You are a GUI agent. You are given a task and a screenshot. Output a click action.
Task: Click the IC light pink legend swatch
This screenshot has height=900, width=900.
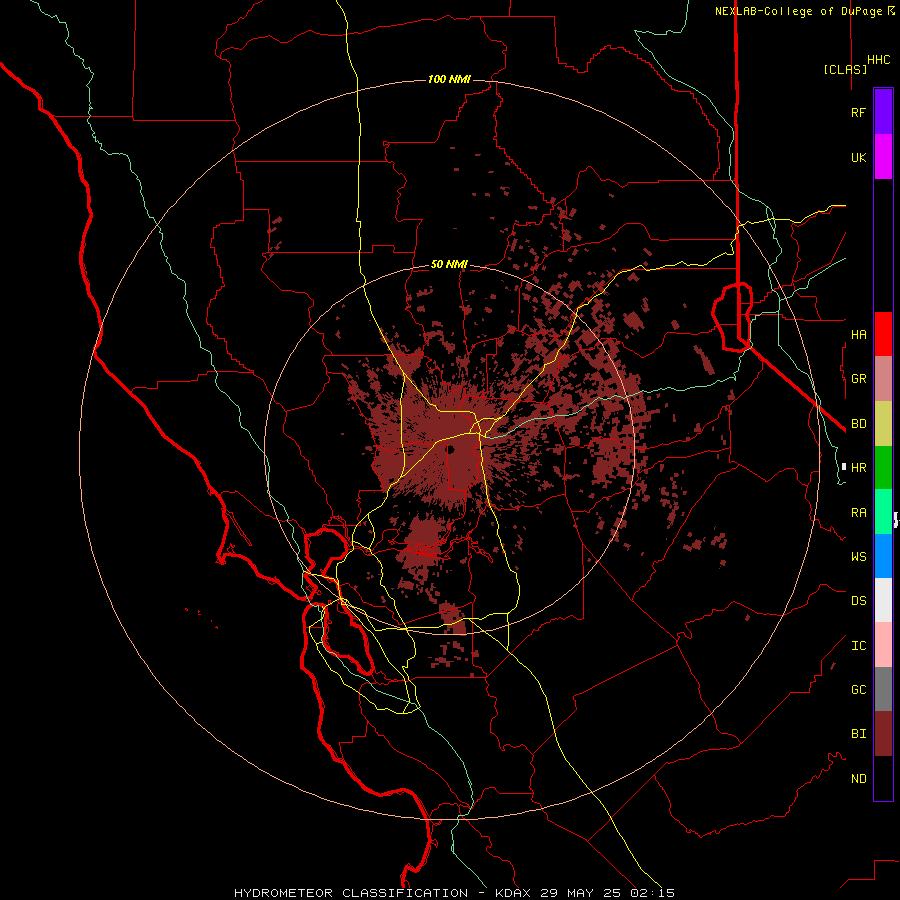click(x=883, y=645)
